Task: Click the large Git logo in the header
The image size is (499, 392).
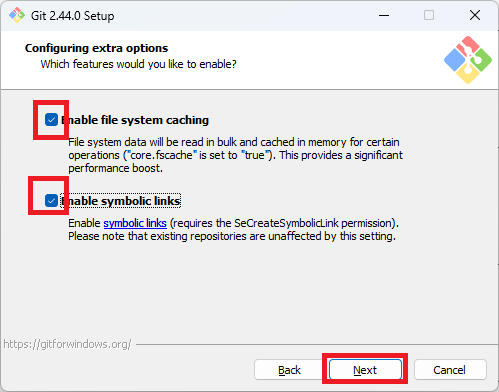Action: tap(468, 60)
